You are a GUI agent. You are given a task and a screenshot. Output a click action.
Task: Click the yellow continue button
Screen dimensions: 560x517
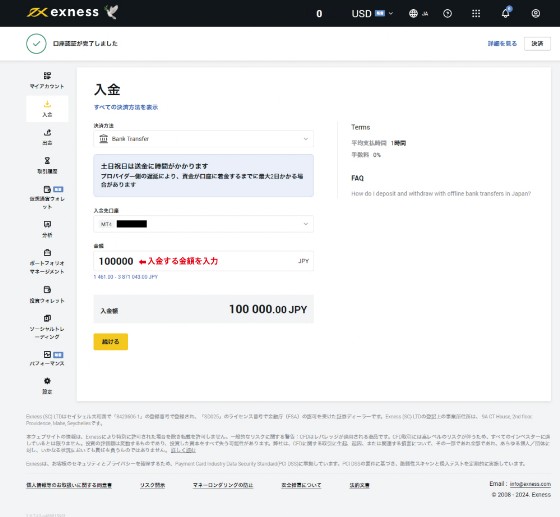[111, 342]
